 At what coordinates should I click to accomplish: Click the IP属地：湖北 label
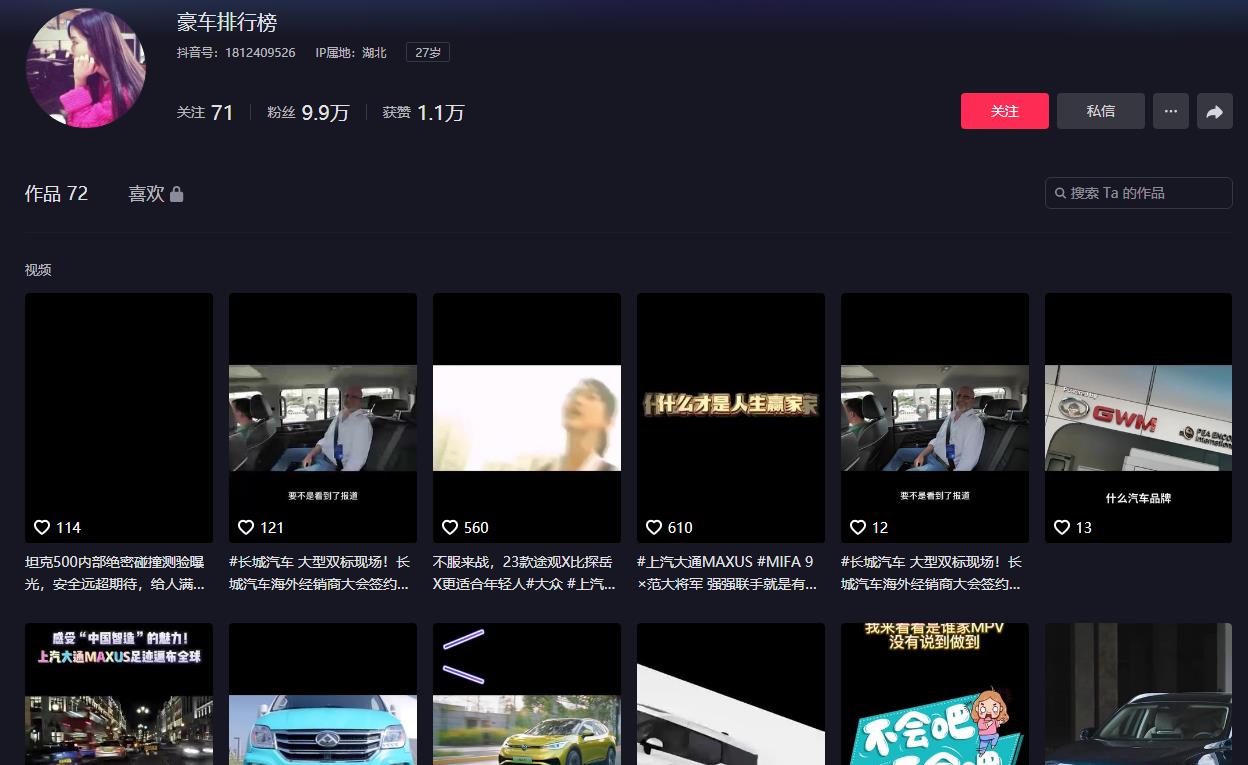(351, 52)
